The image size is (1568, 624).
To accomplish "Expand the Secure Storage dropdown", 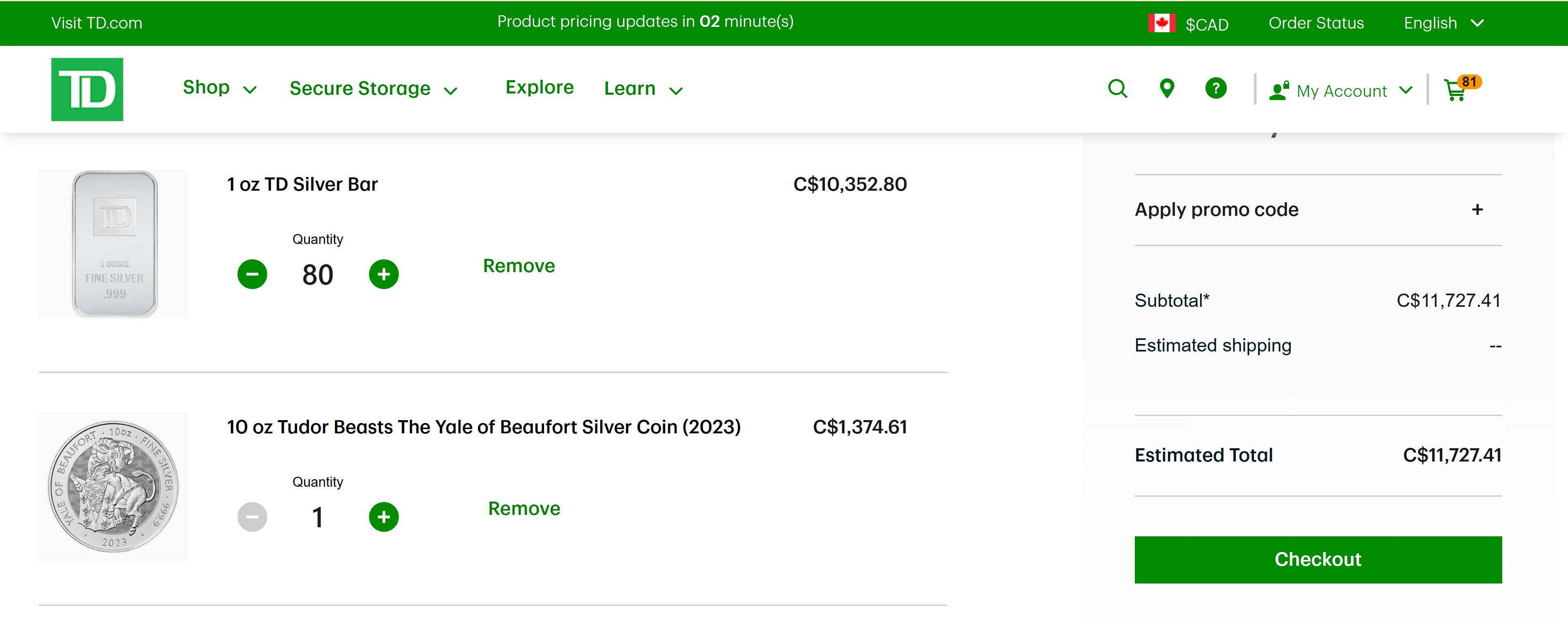I will coord(372,89).
